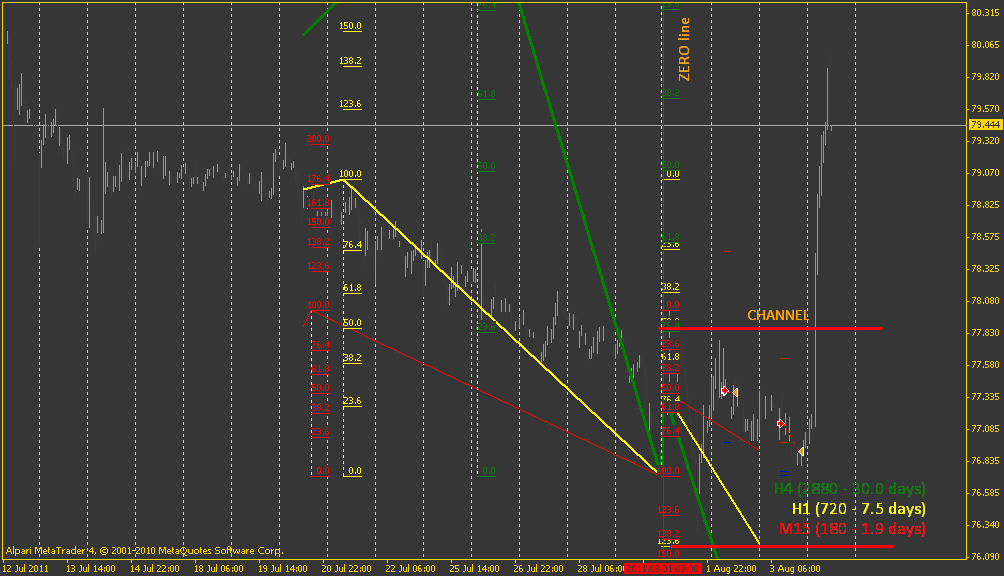
Task: Click the red dash marker above the CHANNEL label
Action: (x=727, y=252)
